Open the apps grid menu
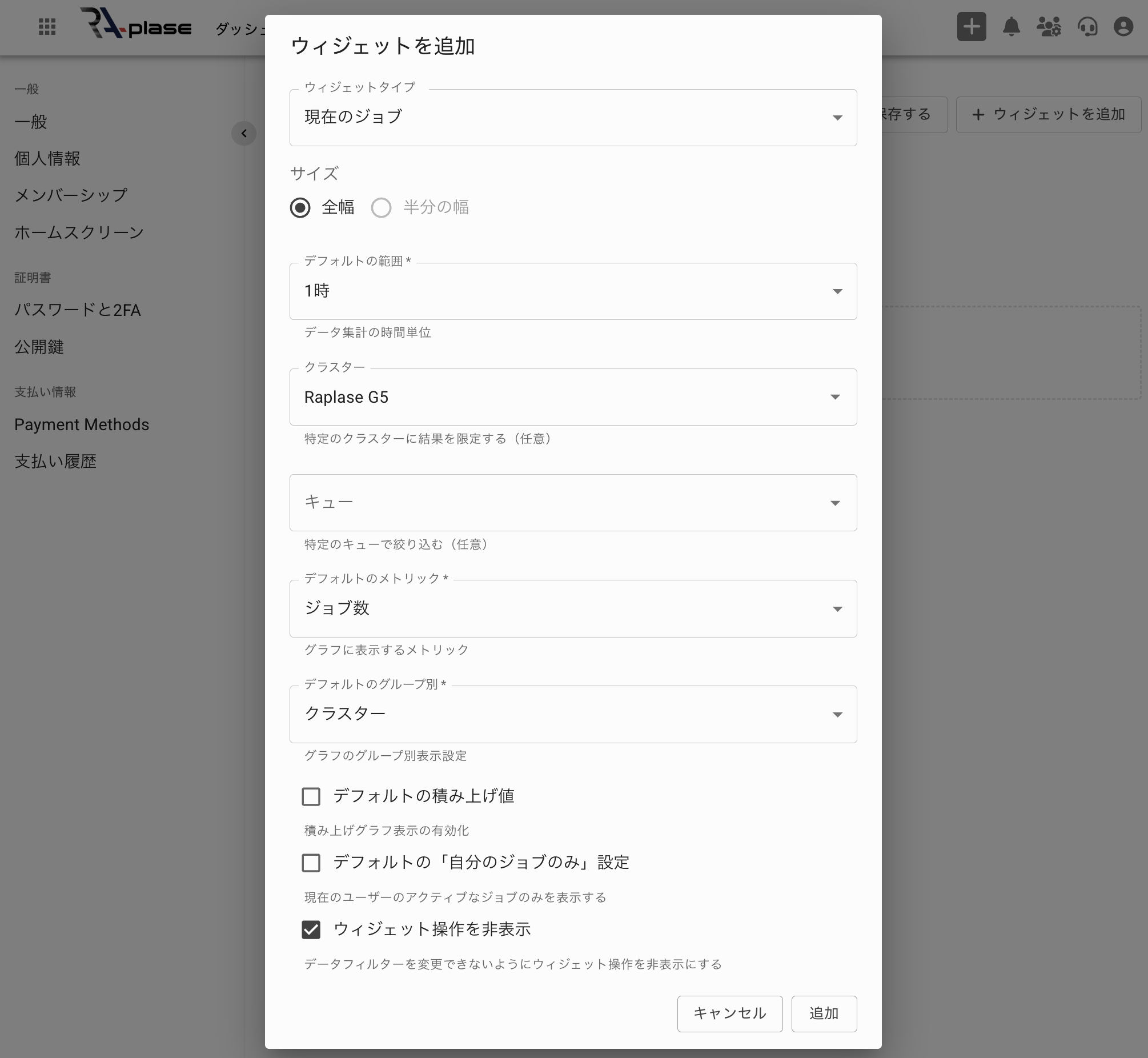1148x1058 pixels. click(x=47, y=26)
